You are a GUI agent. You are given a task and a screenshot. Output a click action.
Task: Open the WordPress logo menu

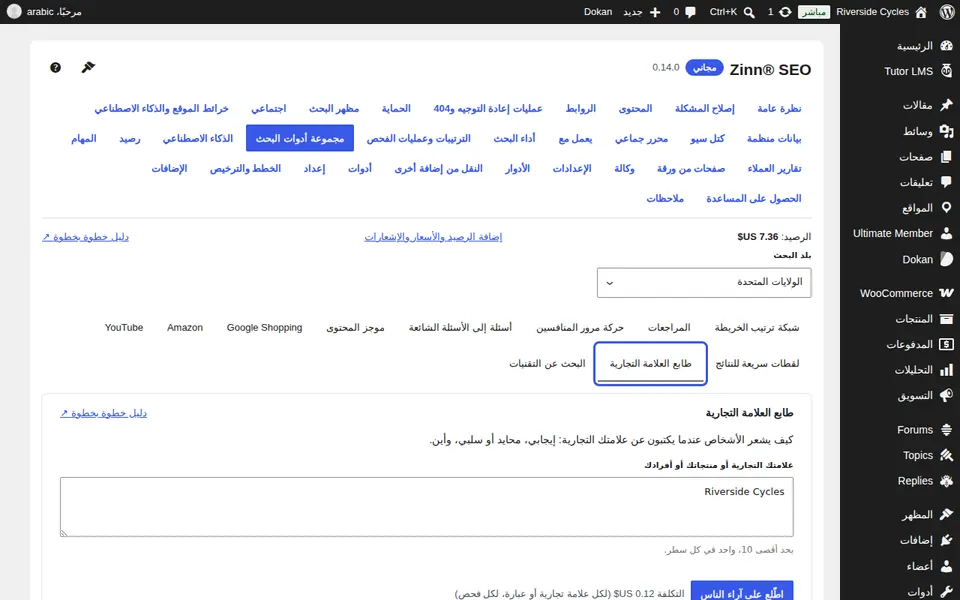point(947,12)
